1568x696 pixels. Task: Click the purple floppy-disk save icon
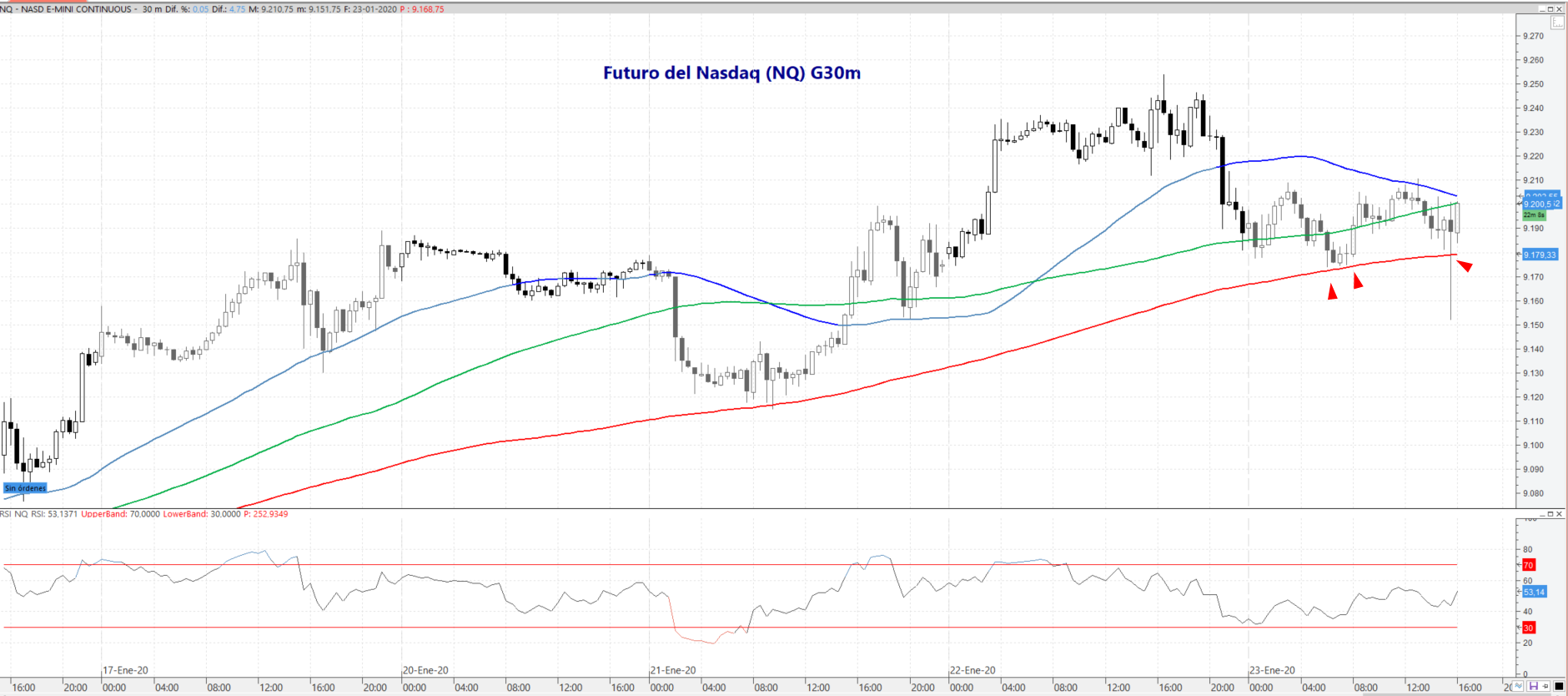pyautogui.click(x=1533, y=686)
